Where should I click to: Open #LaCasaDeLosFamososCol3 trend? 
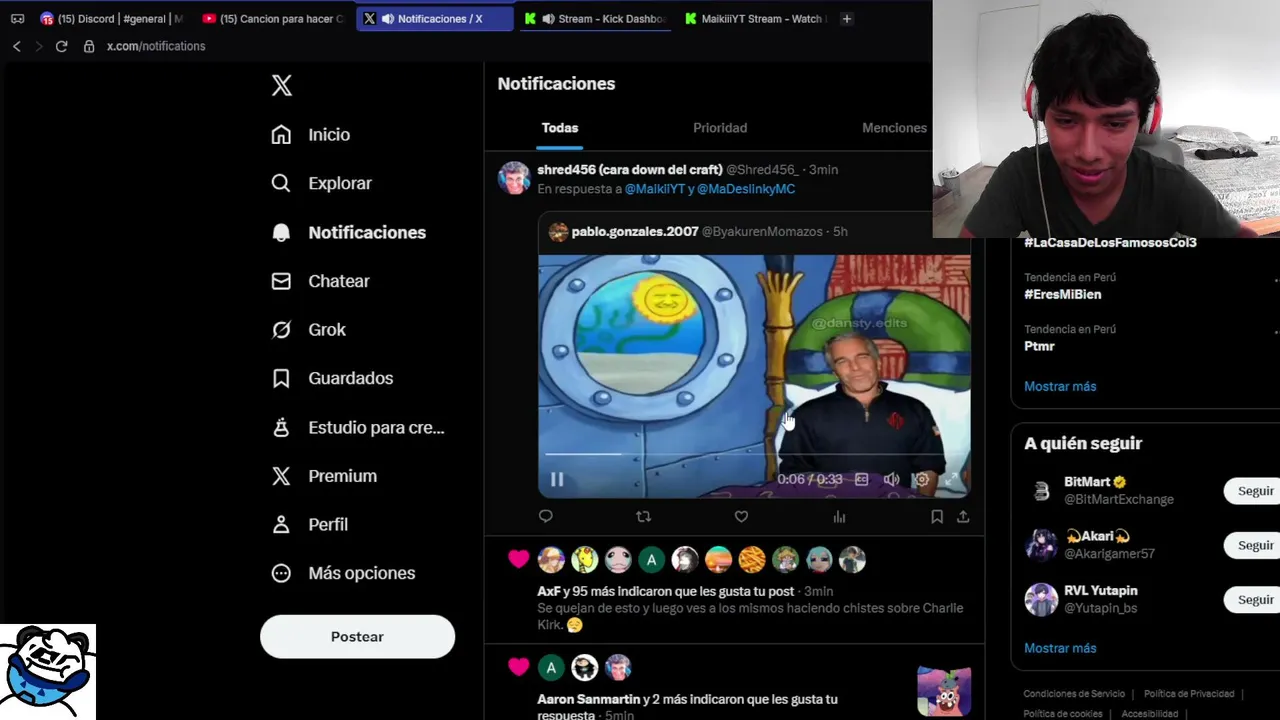pyautogui.click(x=1110, y=243)
